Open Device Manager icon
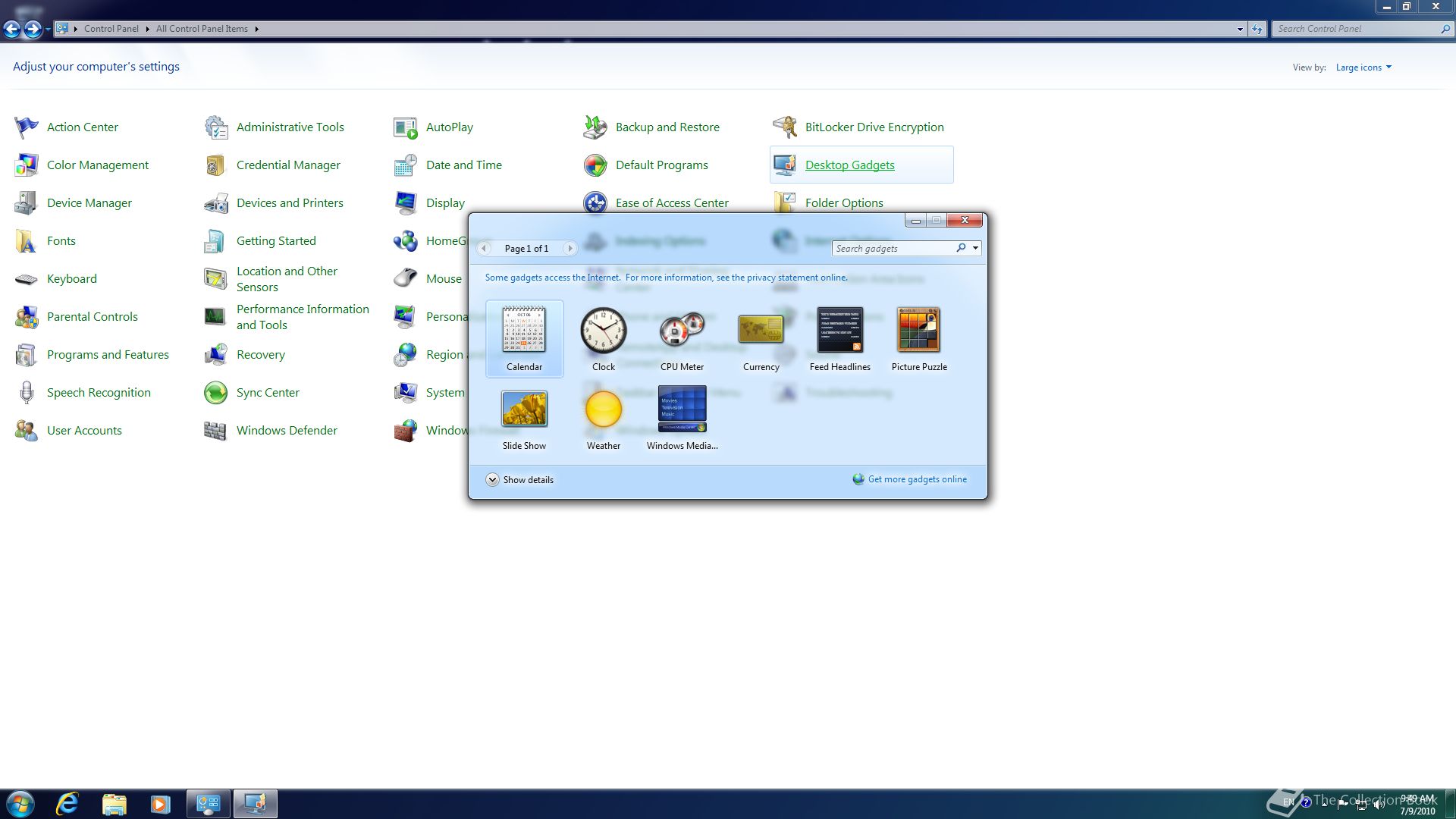The image size is (1456, 819). tap(27, 203)
